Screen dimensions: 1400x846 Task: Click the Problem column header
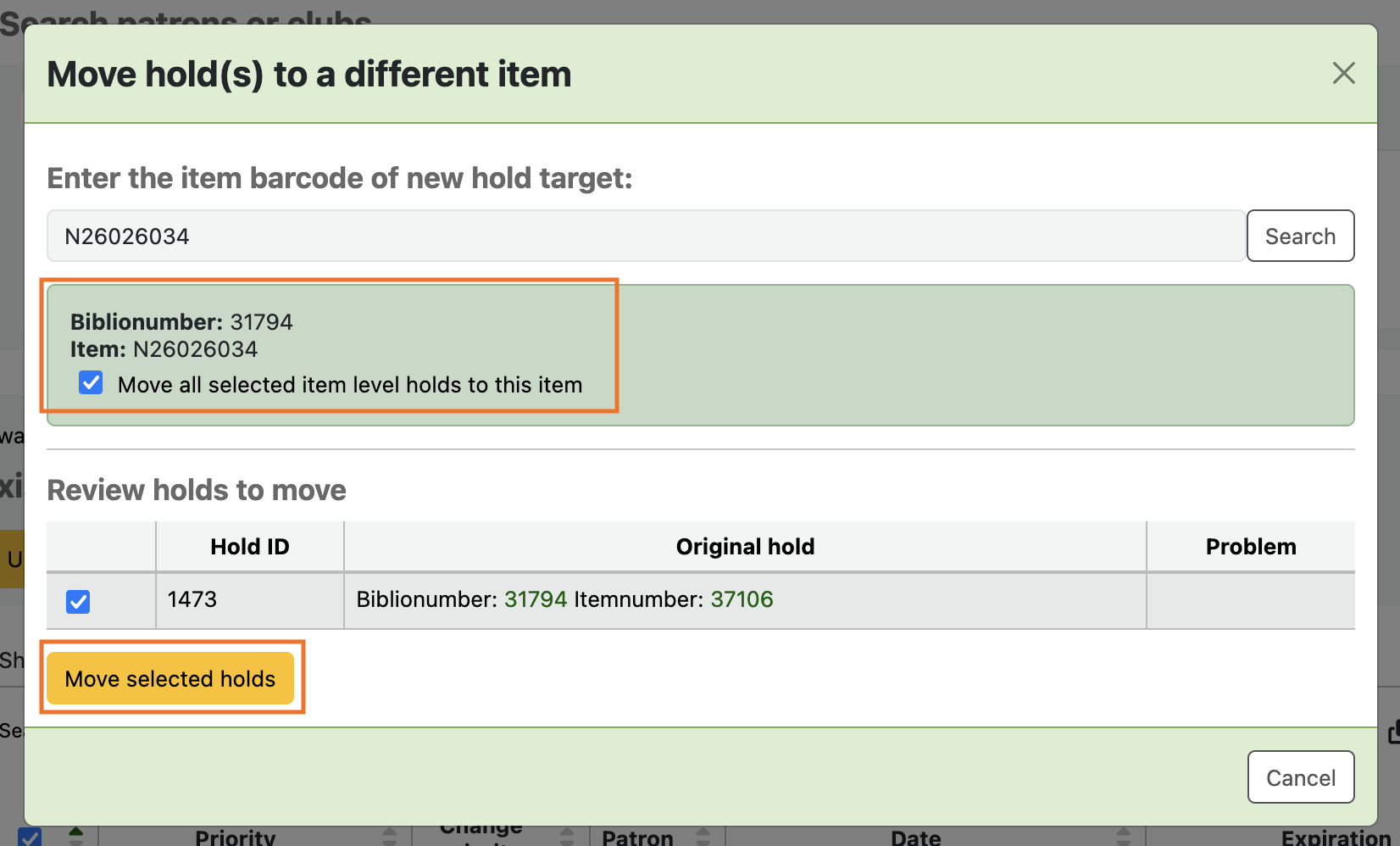coord(1250,547)
